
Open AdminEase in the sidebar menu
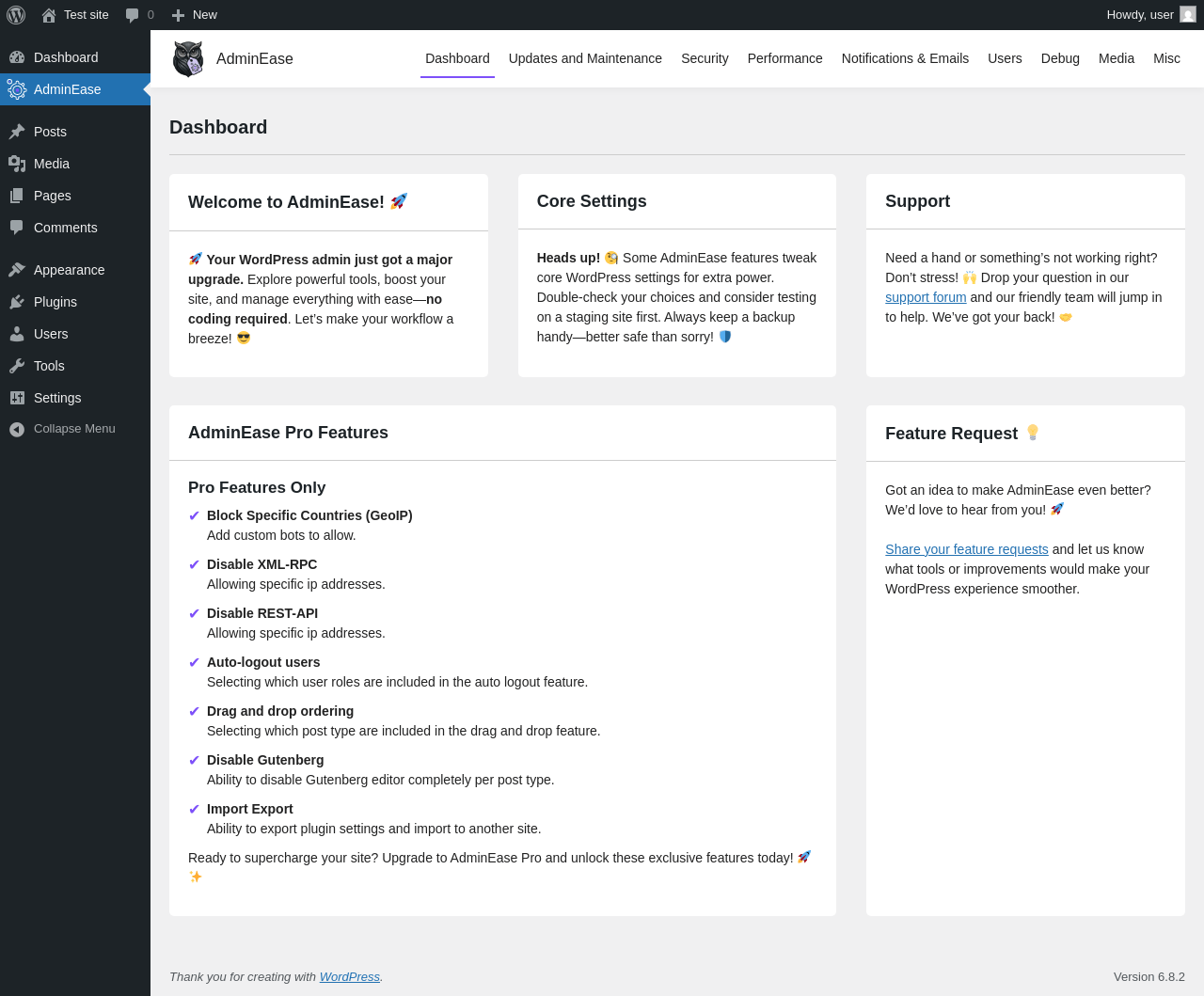coord(75,89)
